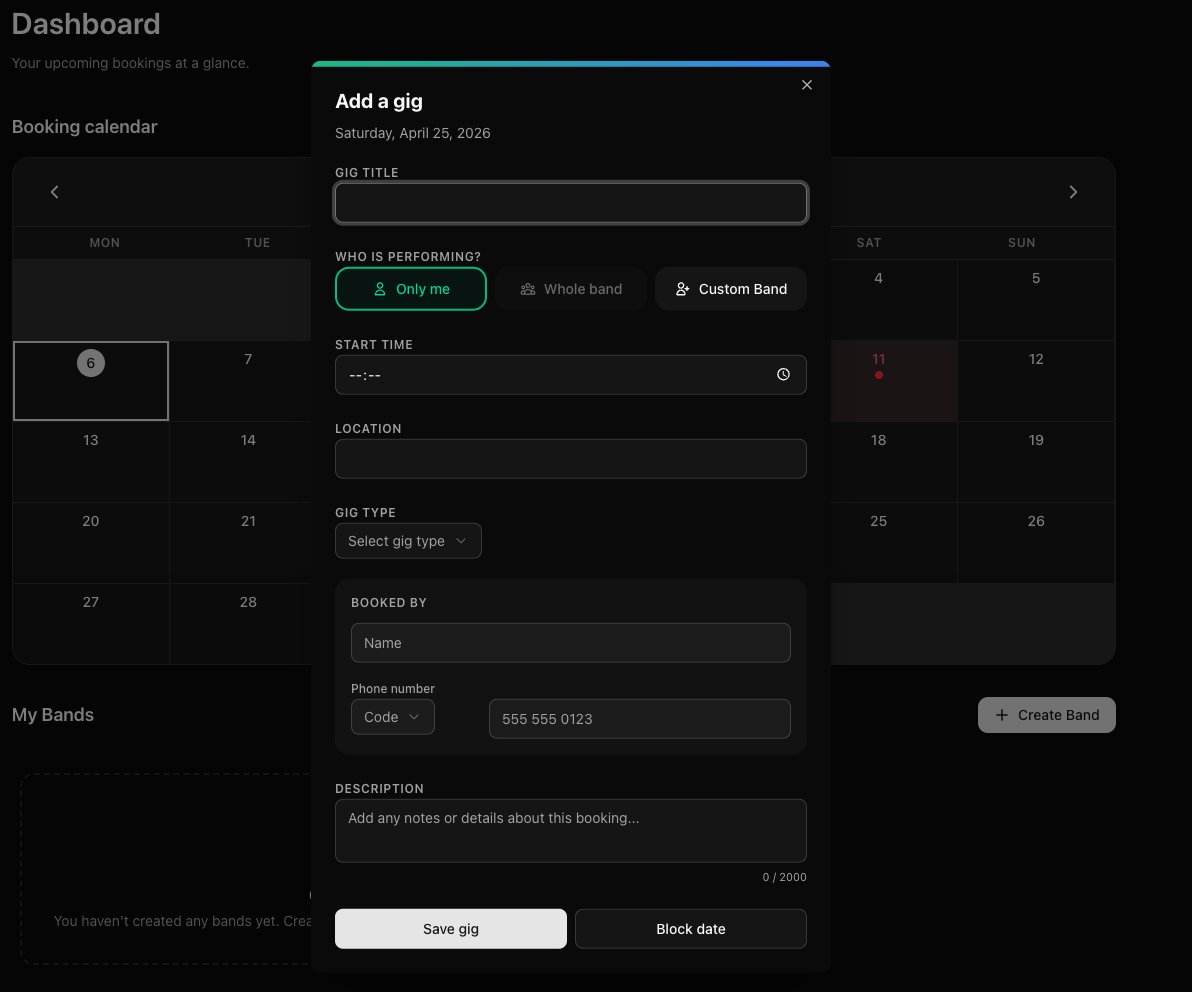
Task: Click the Create Band button
Action: [x=1047, y=715]
